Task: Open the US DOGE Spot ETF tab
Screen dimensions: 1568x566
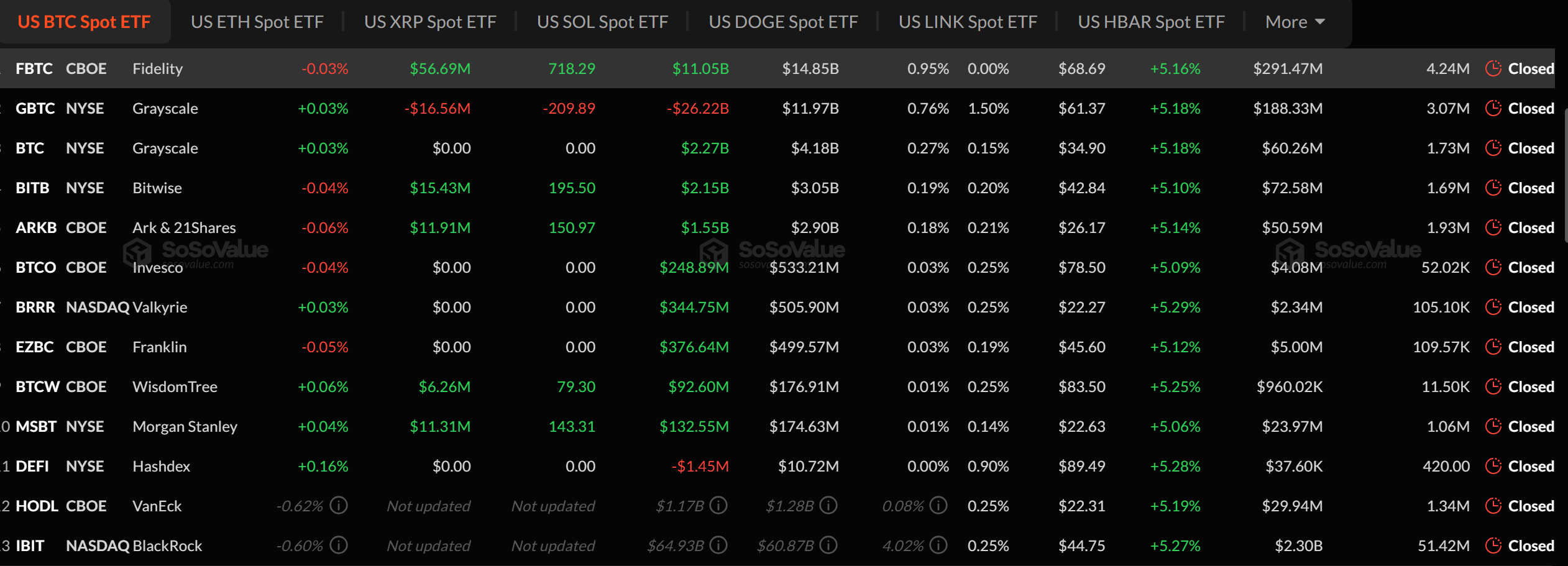Action: [783, 21]
